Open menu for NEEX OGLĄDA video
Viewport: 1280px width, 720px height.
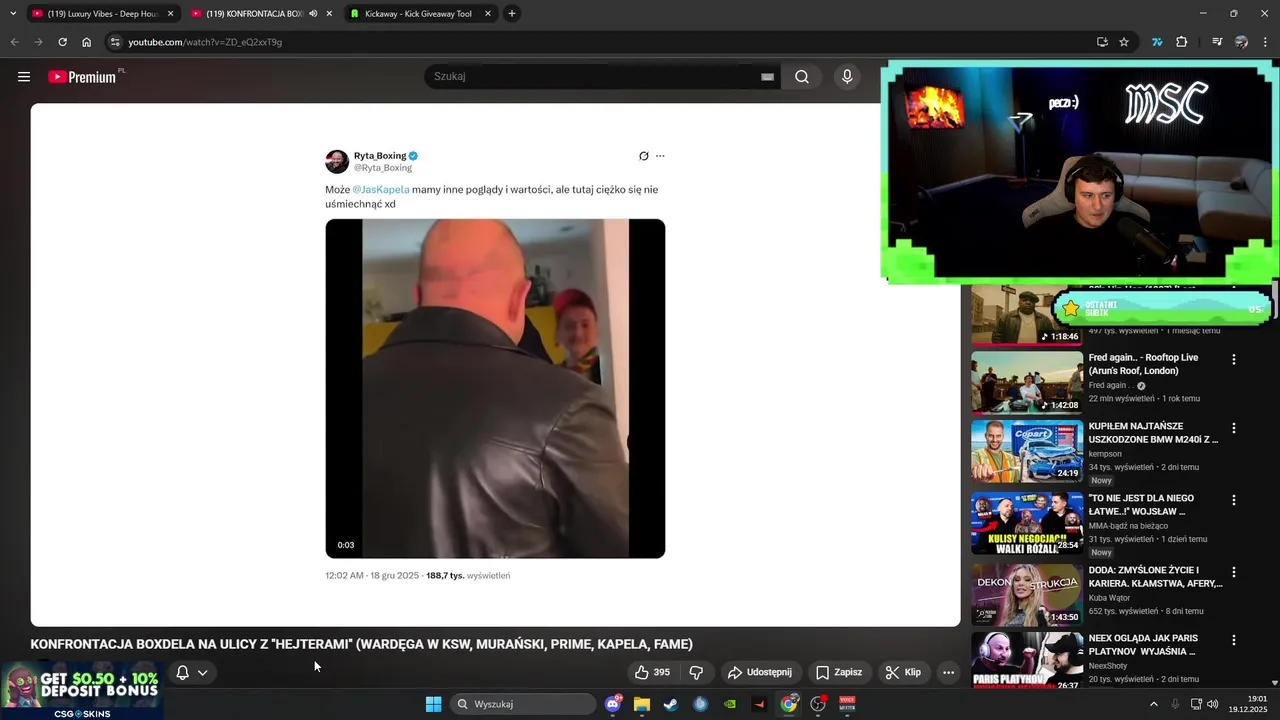tap(1234, 640)
